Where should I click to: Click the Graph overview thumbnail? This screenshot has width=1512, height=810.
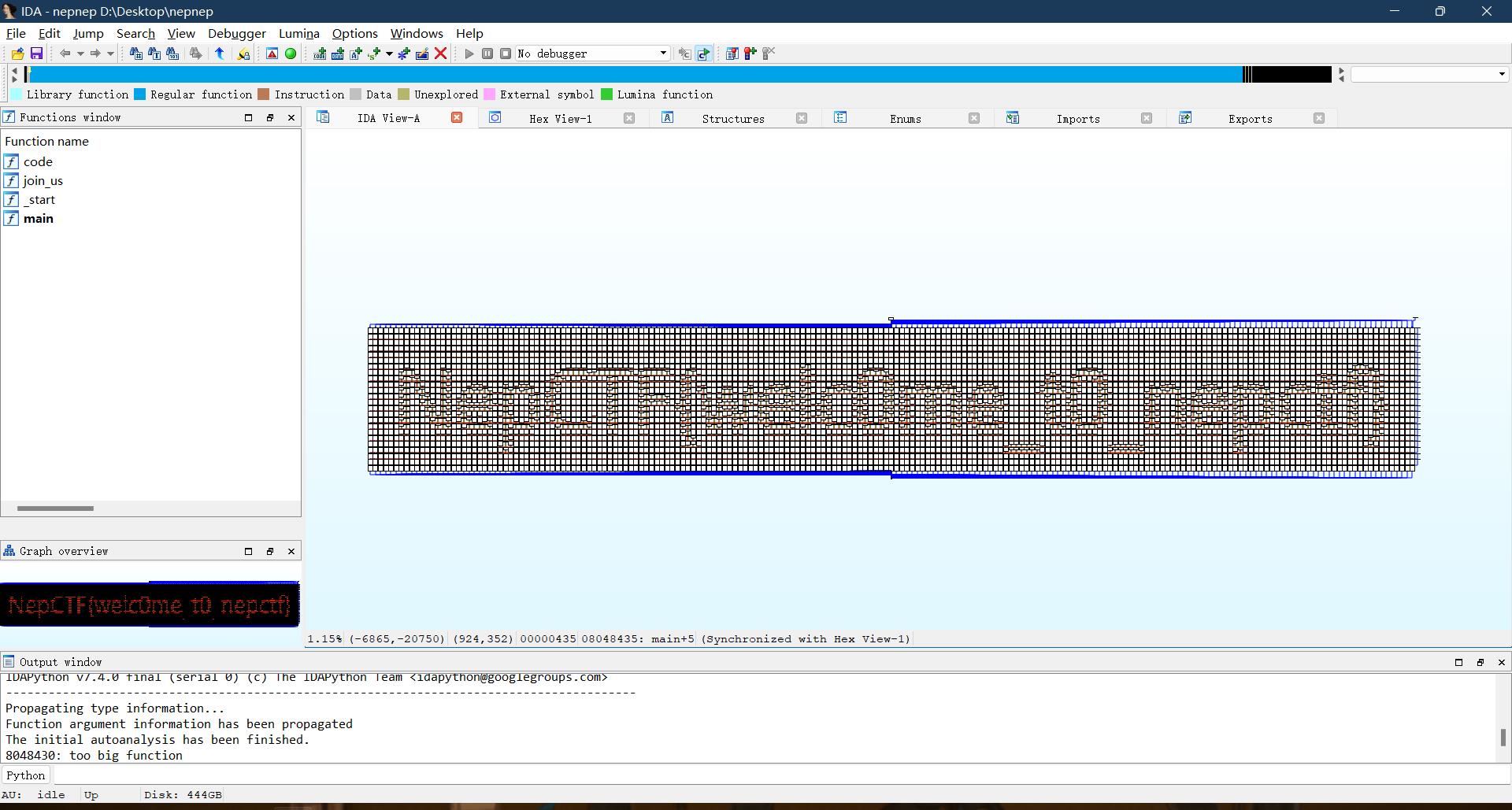coord(150,605)
